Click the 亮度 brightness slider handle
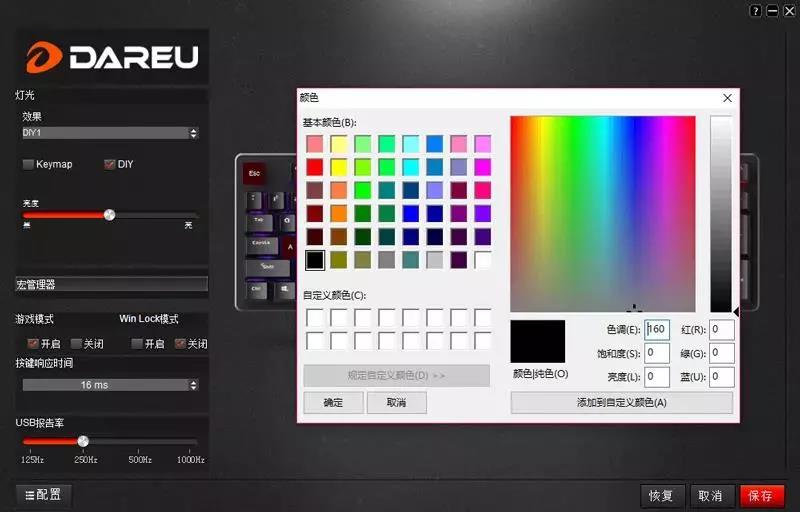The height and width of the screenshot is (512, 800). pyautogui.click(x=109, y=215)
